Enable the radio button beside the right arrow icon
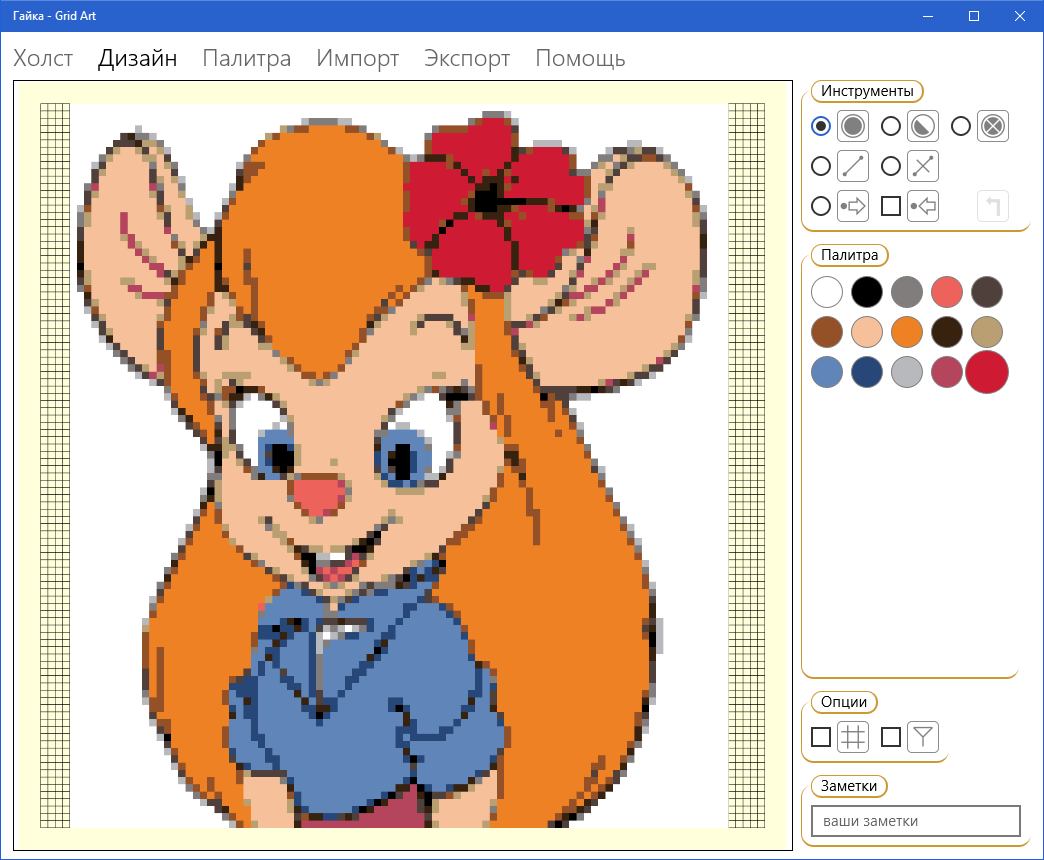 pyautogui.click(x=821, y=206)
